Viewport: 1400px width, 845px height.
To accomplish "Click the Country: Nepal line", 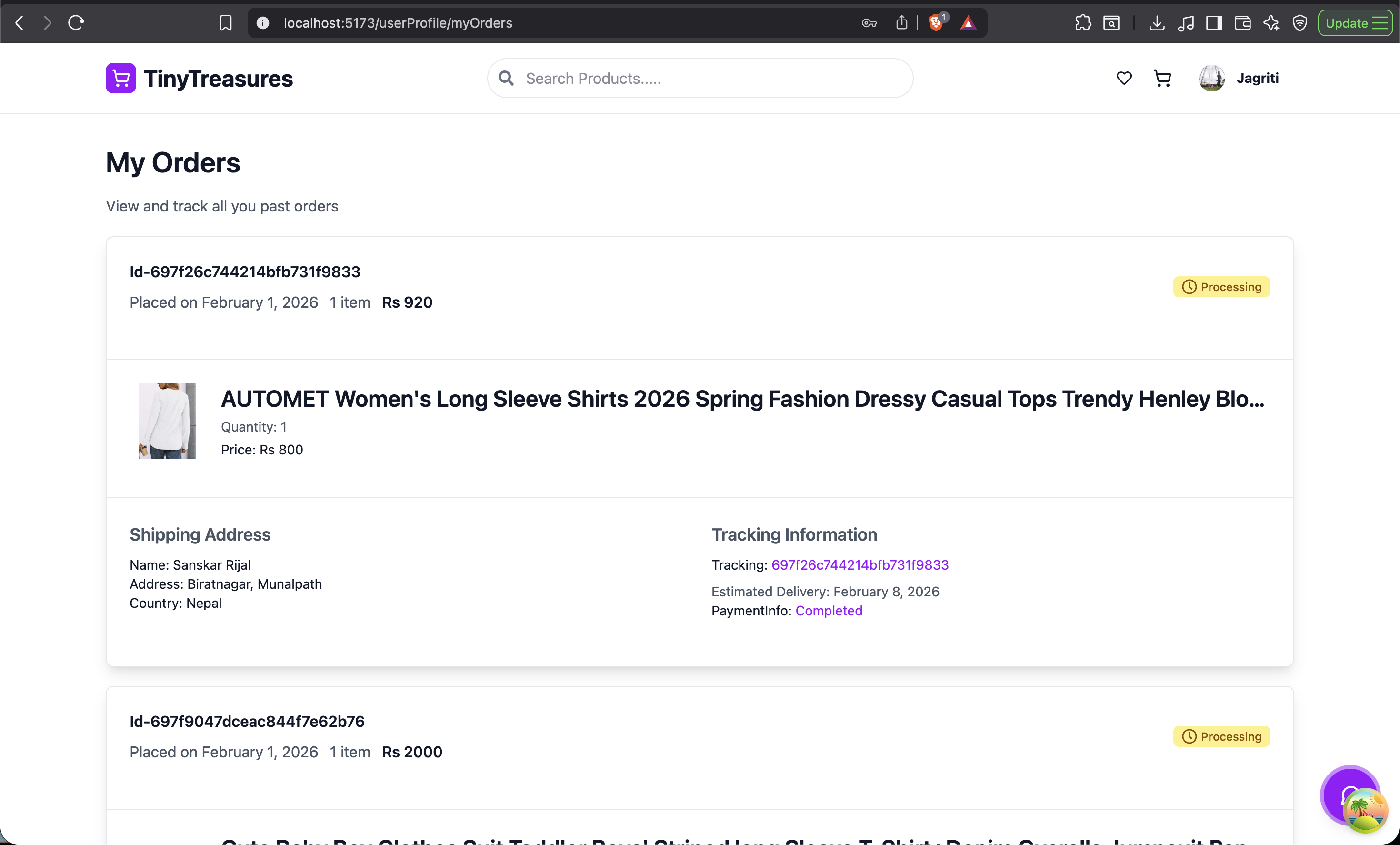I will coord(176,603).
